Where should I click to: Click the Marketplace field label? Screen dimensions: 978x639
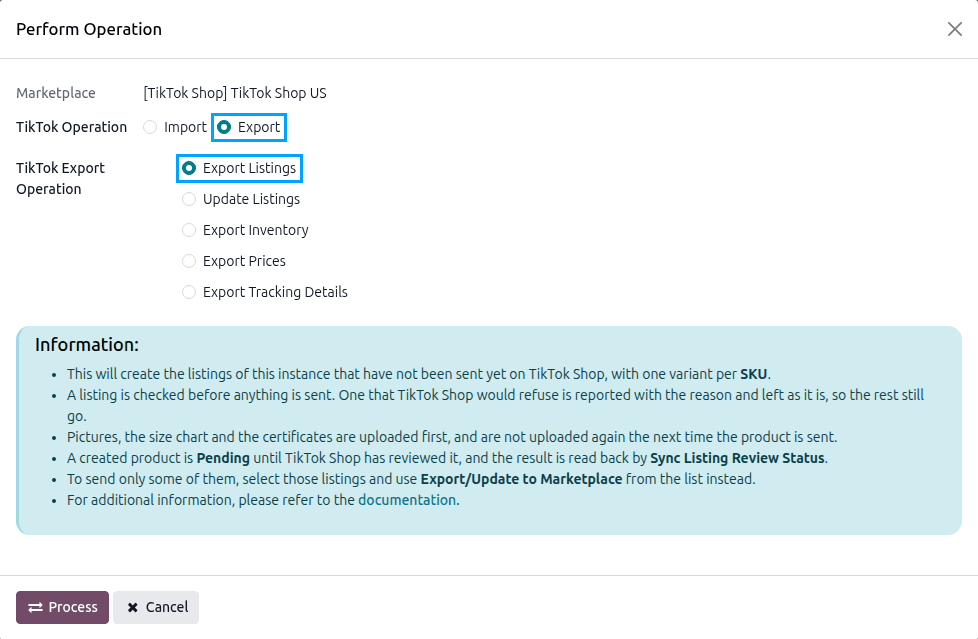tap(56, 93)
